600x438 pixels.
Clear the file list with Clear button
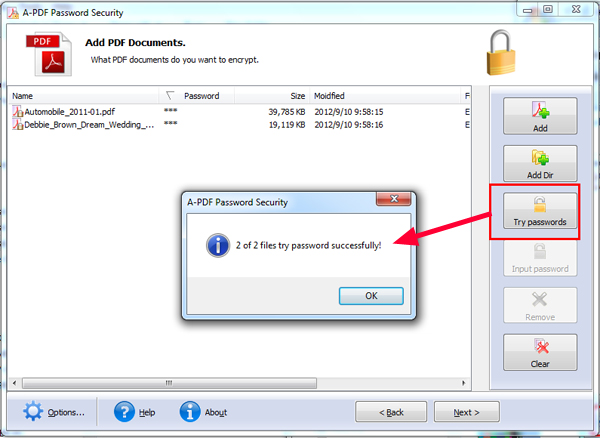(540, 352)
